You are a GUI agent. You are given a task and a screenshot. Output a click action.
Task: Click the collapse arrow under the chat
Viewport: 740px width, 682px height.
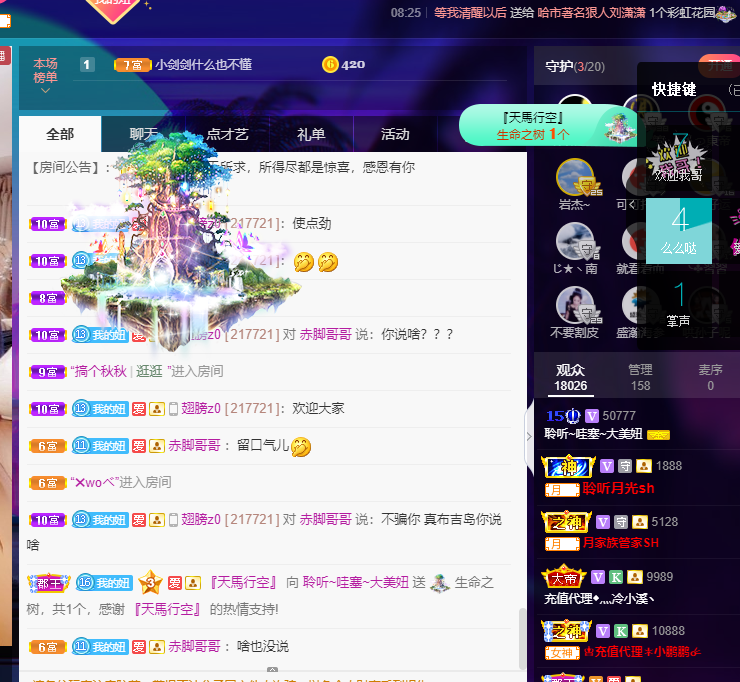(x=272, y=670)
